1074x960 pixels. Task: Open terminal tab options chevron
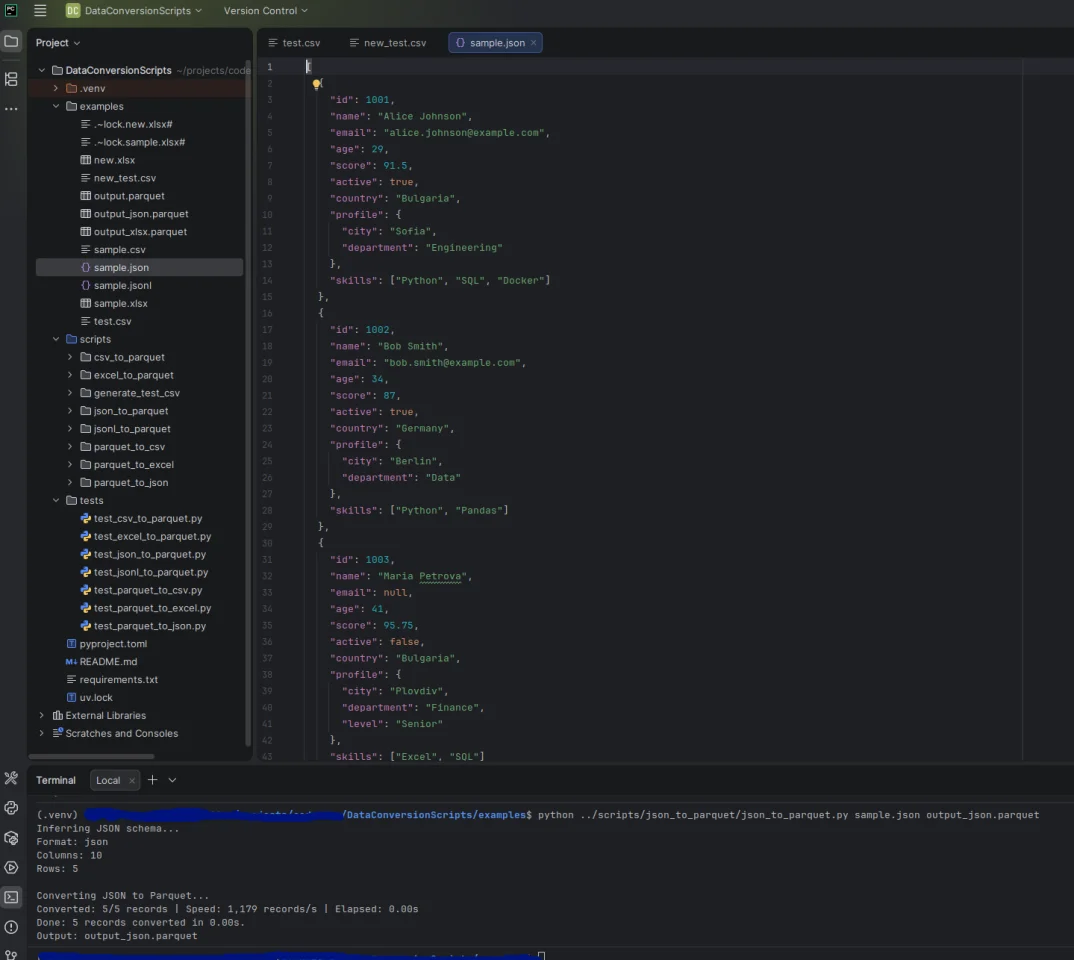(x=173, y=780)
